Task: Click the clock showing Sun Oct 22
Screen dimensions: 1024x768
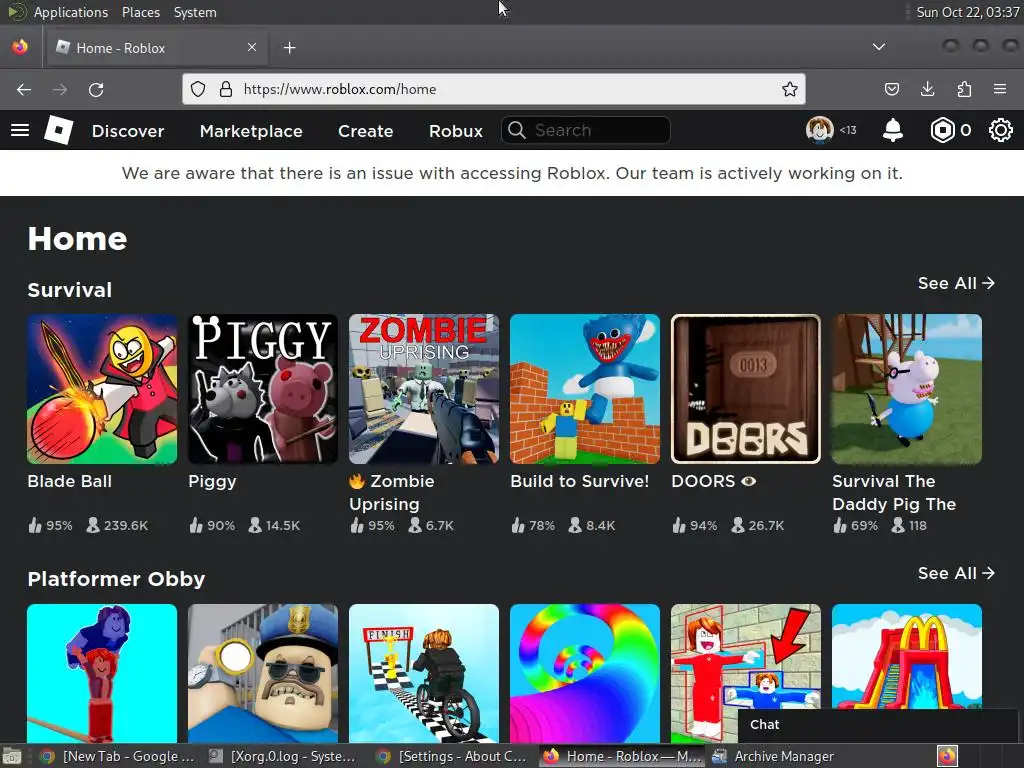Action: point(967,12)
